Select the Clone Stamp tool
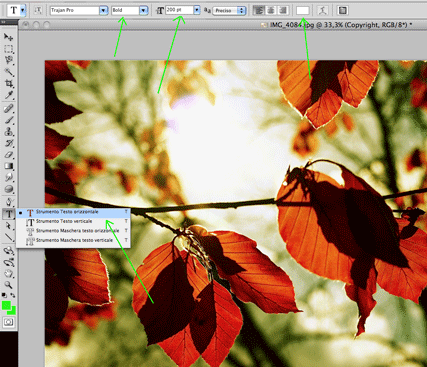This screenshot has height=367, width=427. point(9,131)
